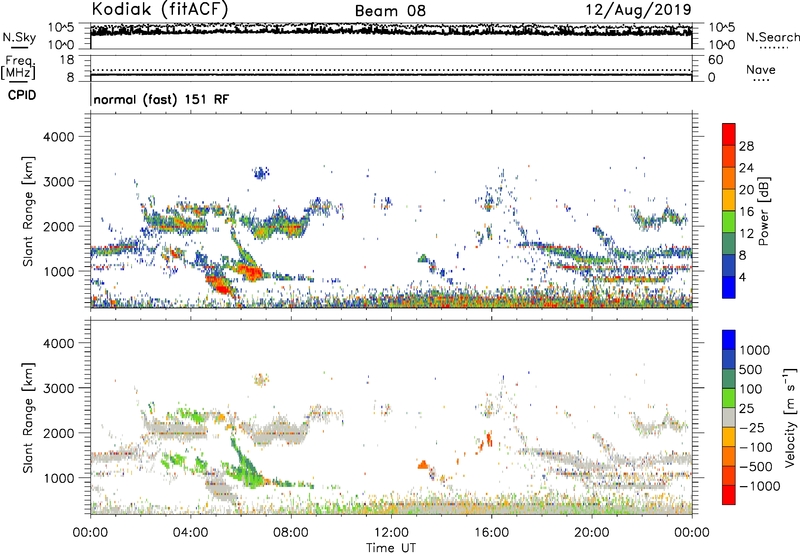Click the 'Nave' legend label
The height and width of the screenshot is (554, 800).
761,69
